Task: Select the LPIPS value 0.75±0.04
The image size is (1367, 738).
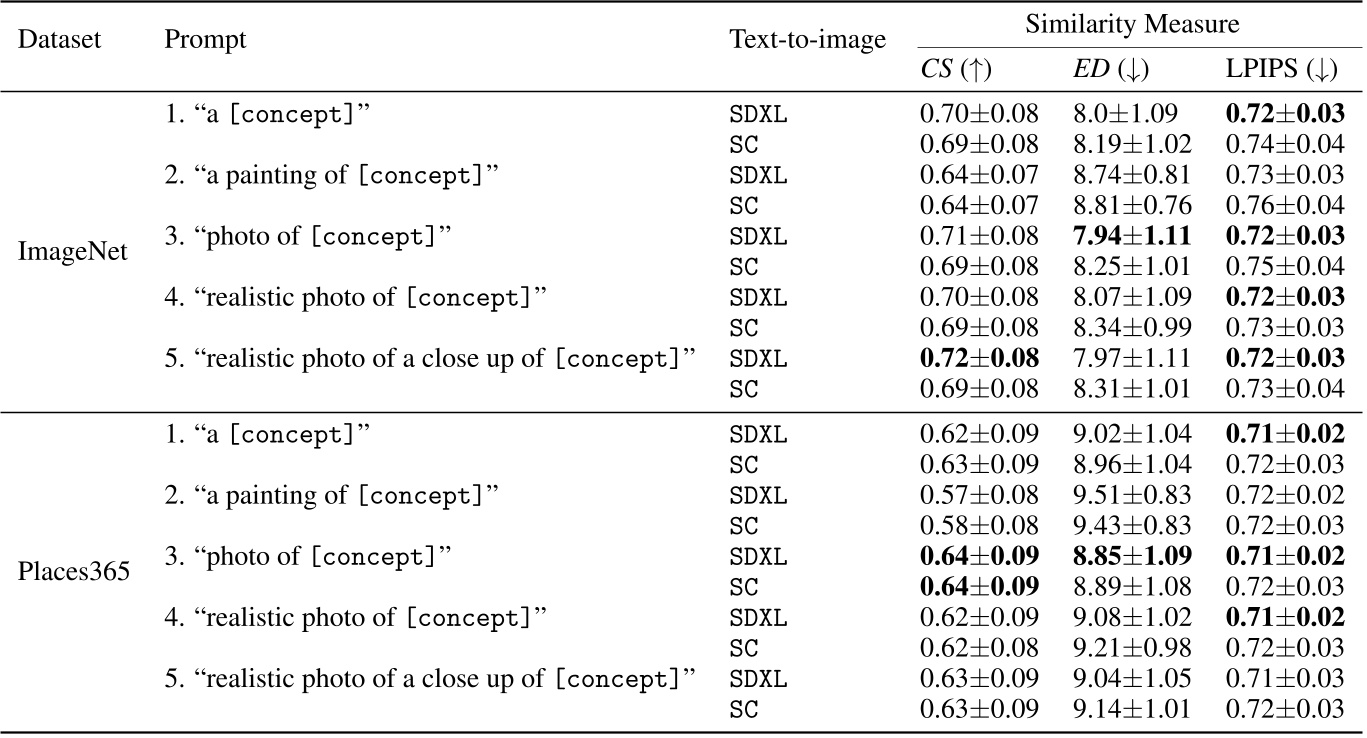Action: click(1285, 268)
